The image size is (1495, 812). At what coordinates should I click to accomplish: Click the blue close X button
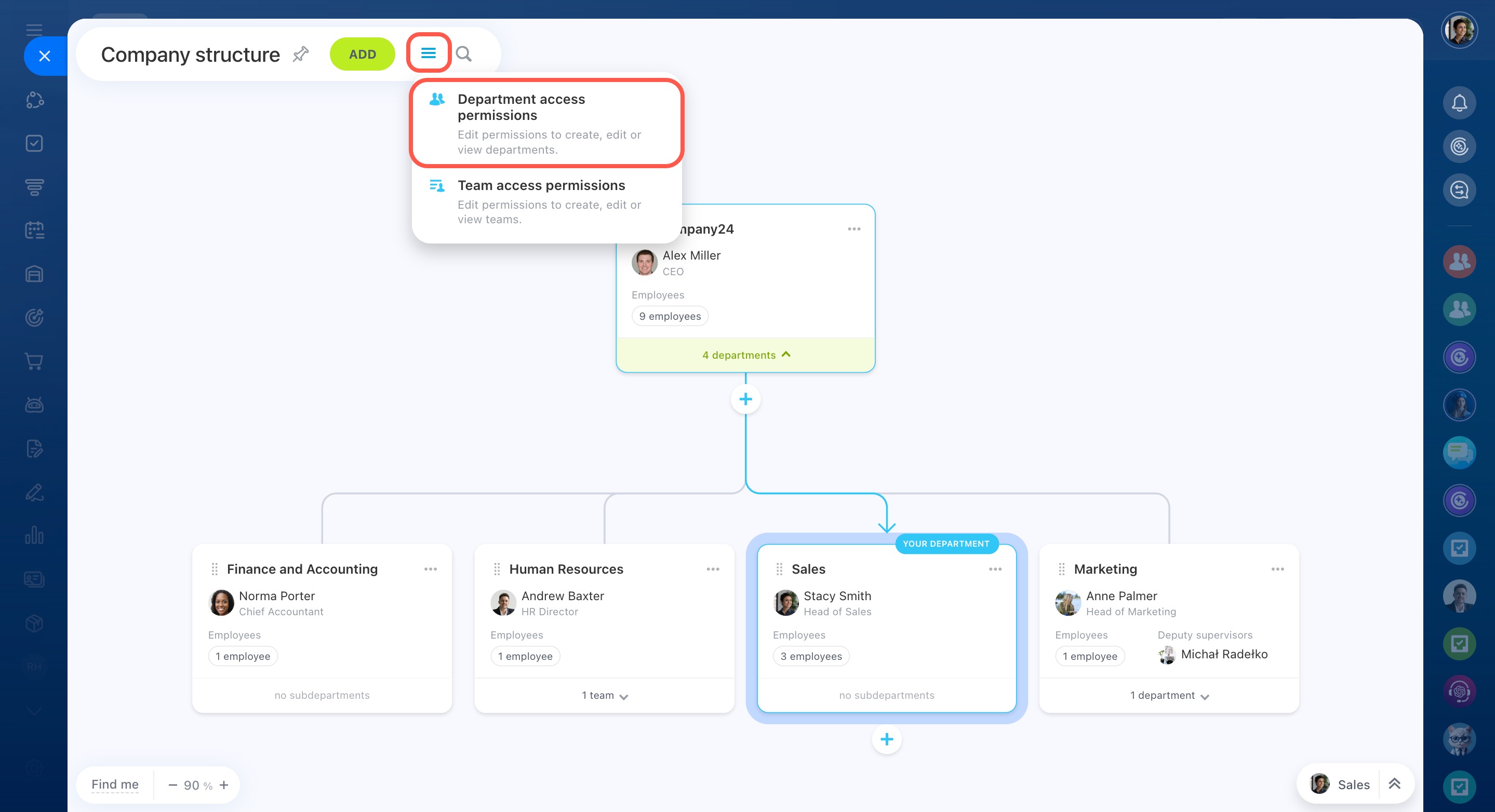tap(45, 56)
